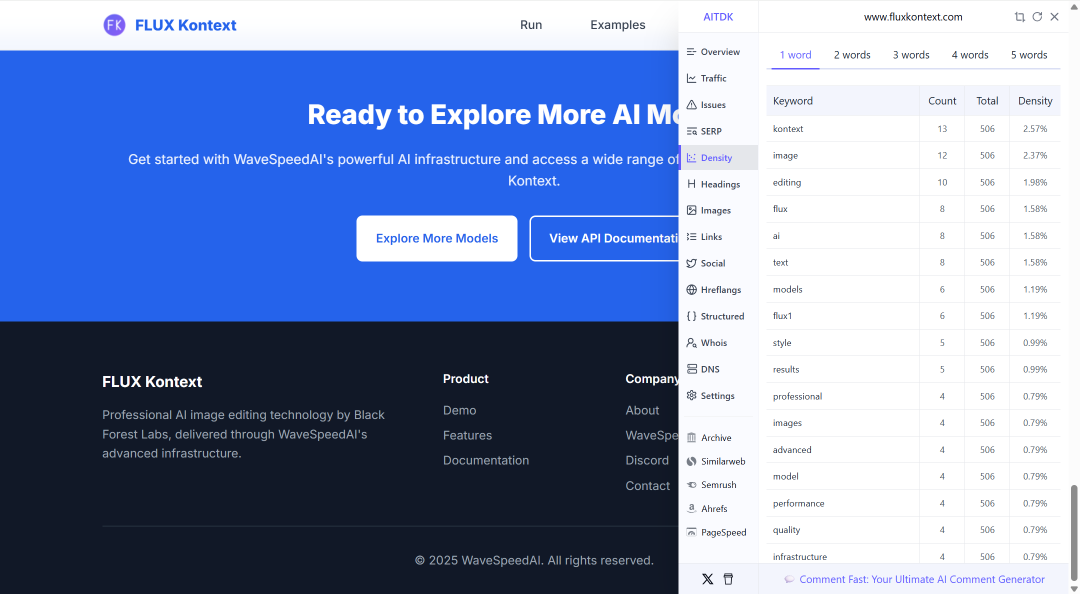
Task: Switch to the 5 words tab
Action: point(1029,55)
